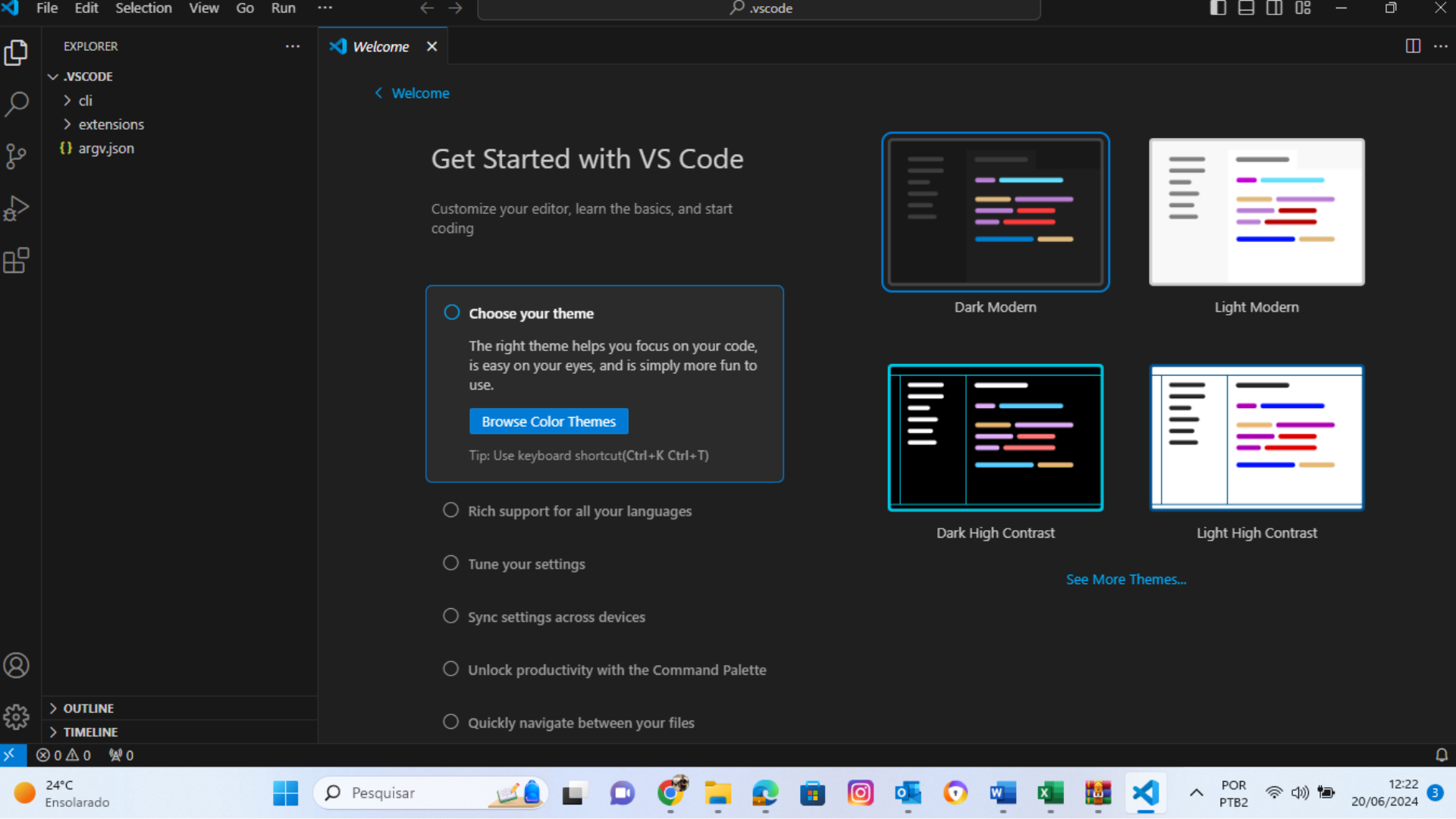Screen dimensions: 1456x819
Task: Click the Run and Debug icon
Action: pos(17,209)
